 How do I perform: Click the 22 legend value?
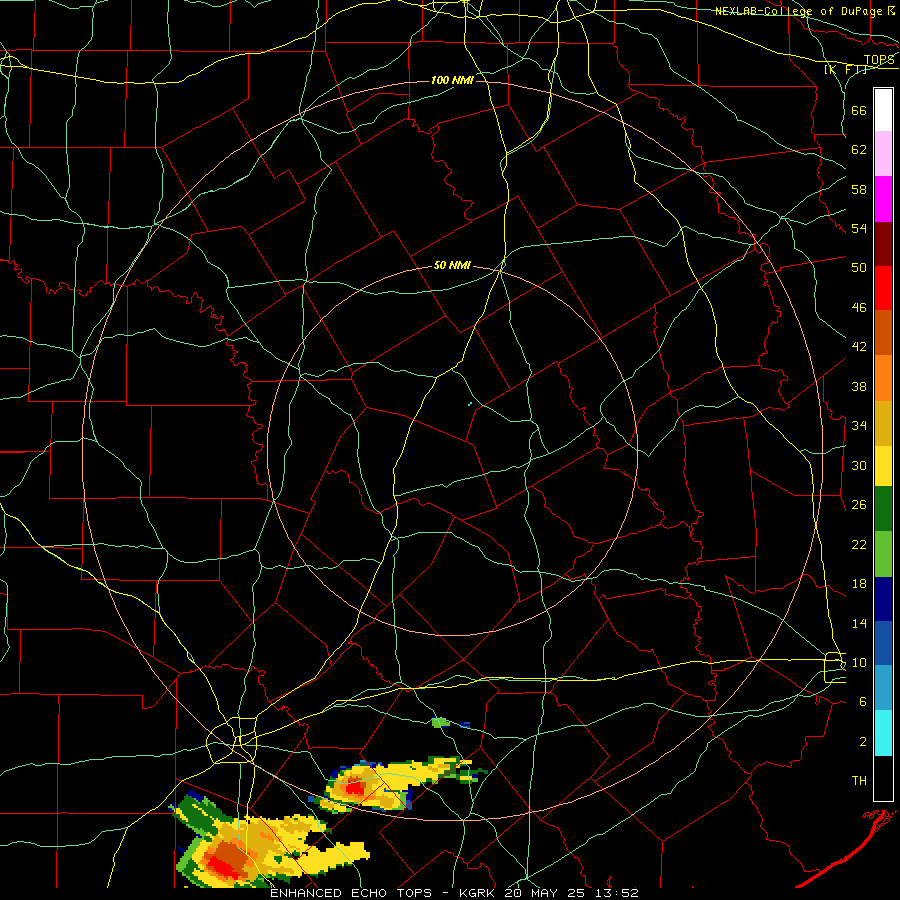[x=859, y=544]
